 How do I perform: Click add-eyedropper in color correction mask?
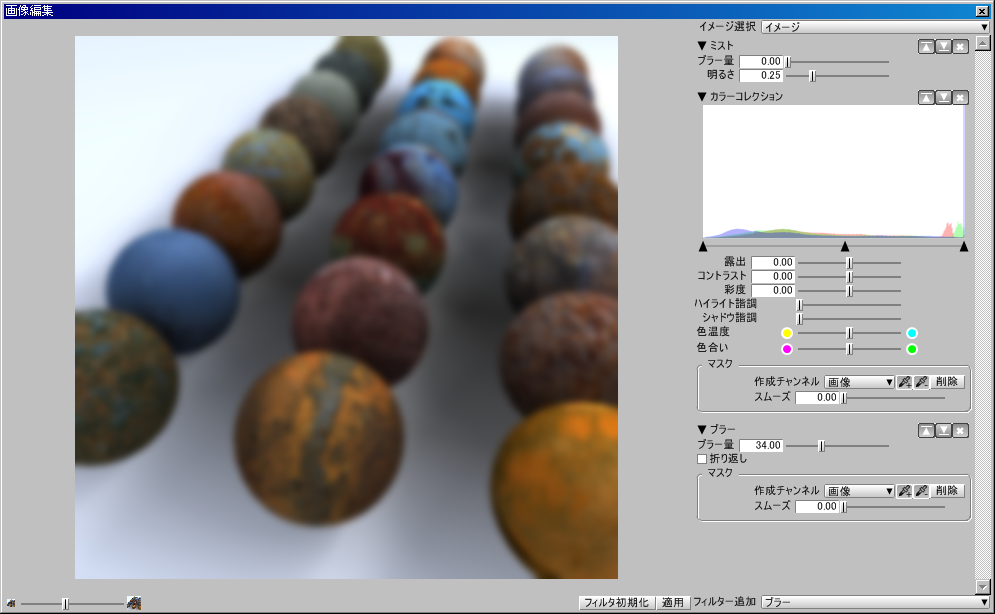(x=904, y=382)
